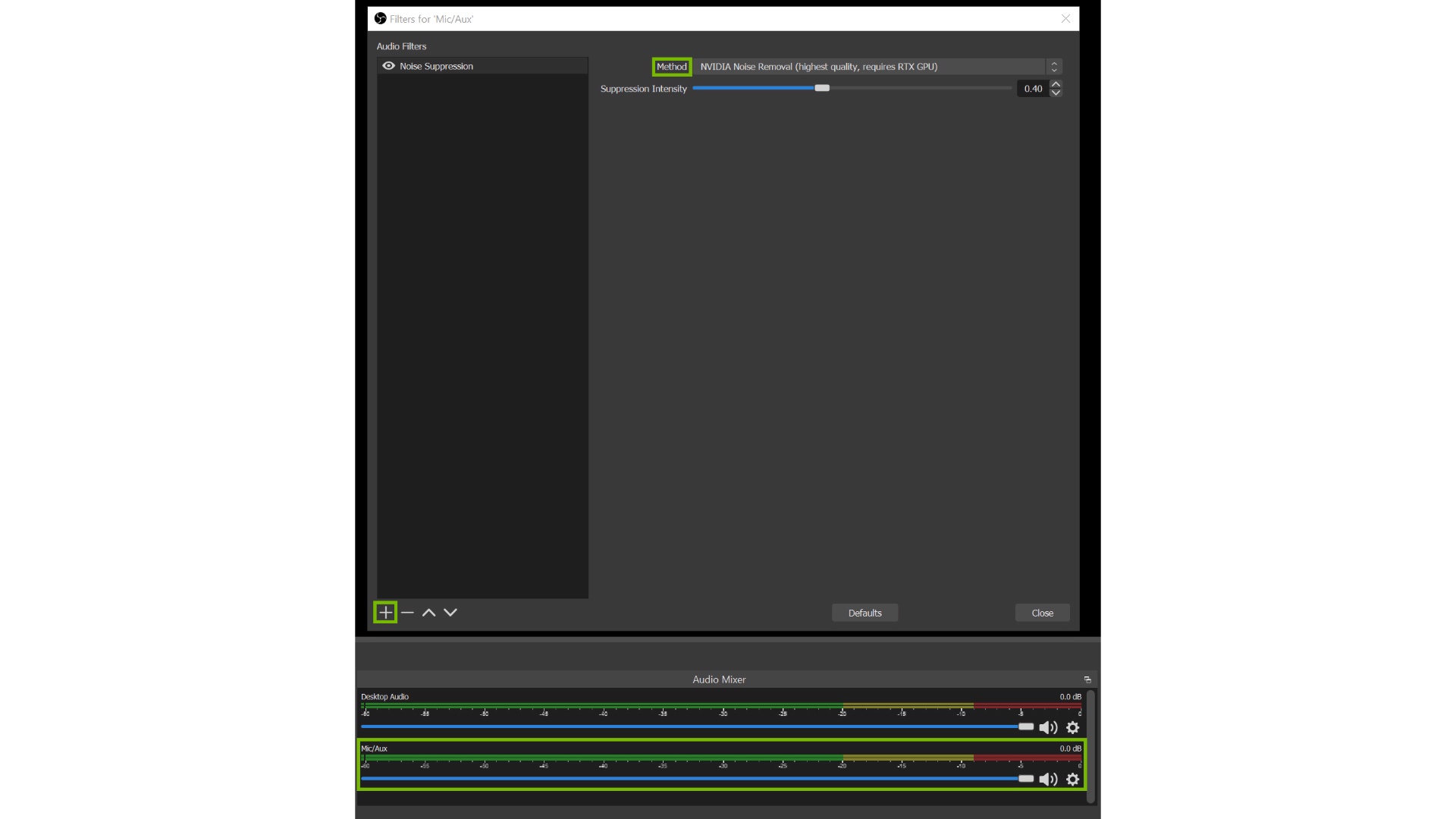This screenshot has width=1456, height=819.
Task: Click the Defaults button
Action: point(864,613)
